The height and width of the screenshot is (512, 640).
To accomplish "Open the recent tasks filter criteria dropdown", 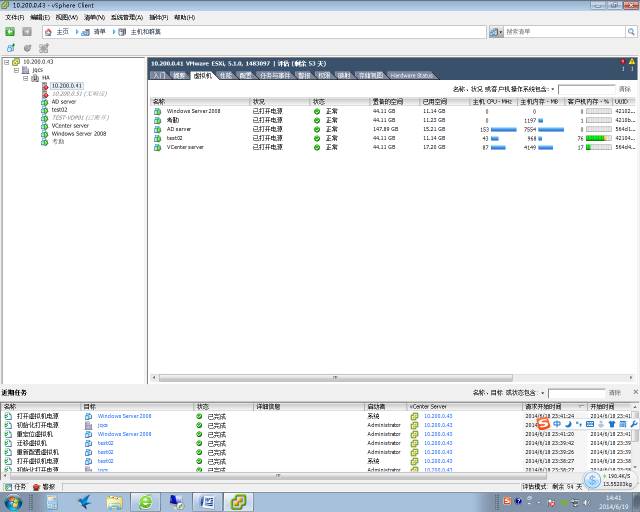I will [x=543, y=393].
